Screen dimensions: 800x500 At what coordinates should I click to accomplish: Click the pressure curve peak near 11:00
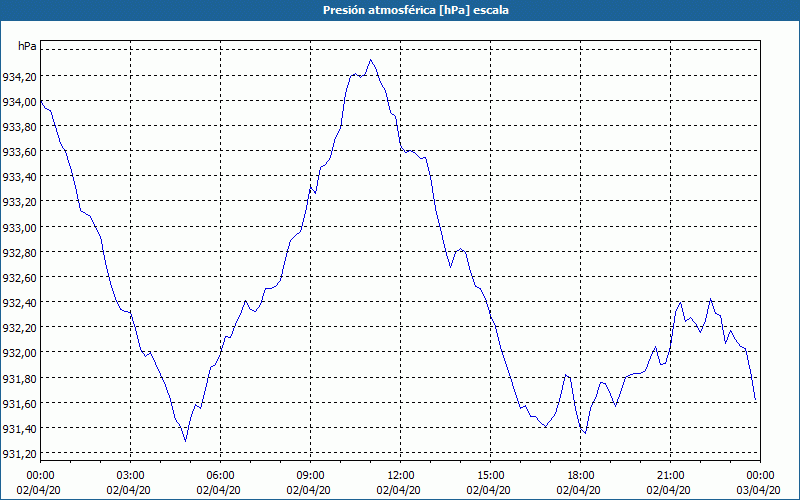pyautogui.click(x=370, y=60)
